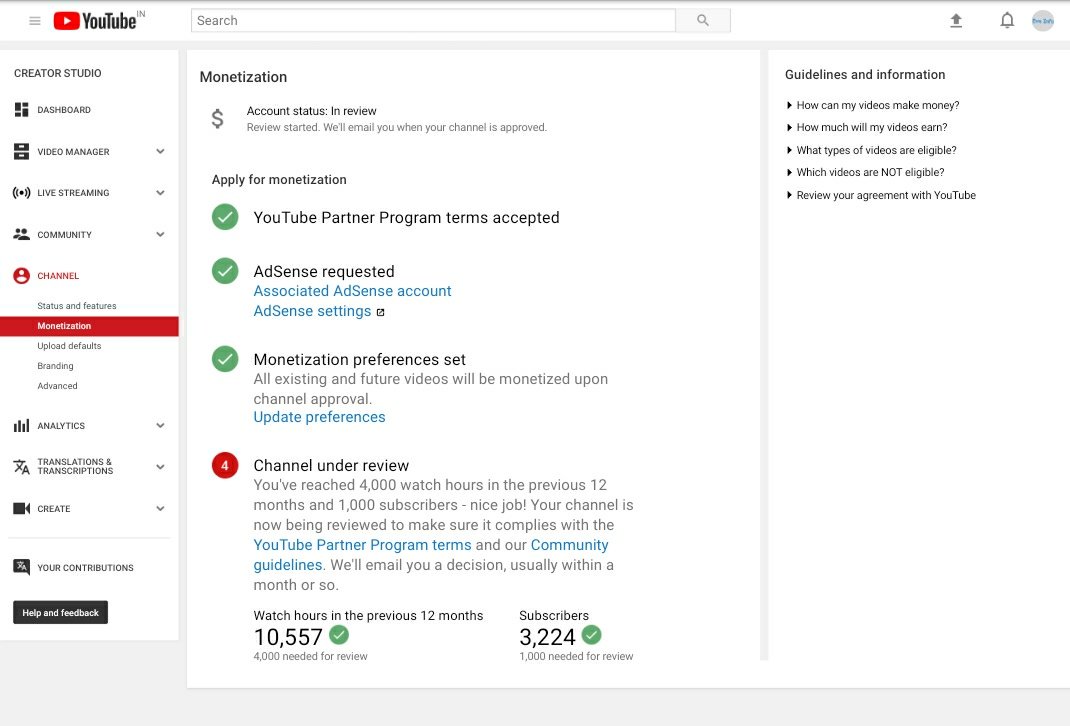Image resolution: width=1070 pixels, height=726 pixels.
Task: Open the AdSense settings link
Action: 313,311
